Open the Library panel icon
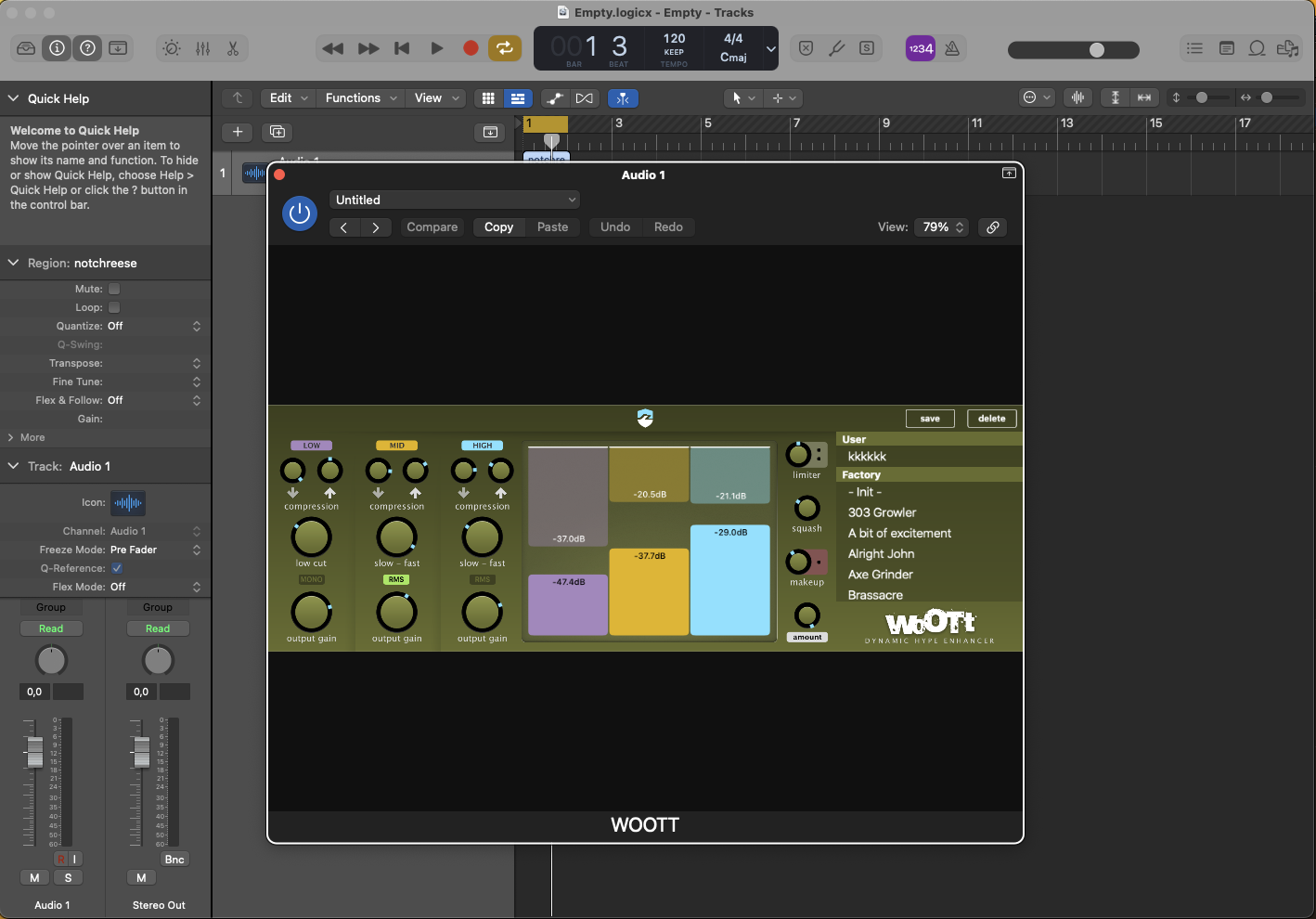Screen dimensions: 1316x919 26,48
